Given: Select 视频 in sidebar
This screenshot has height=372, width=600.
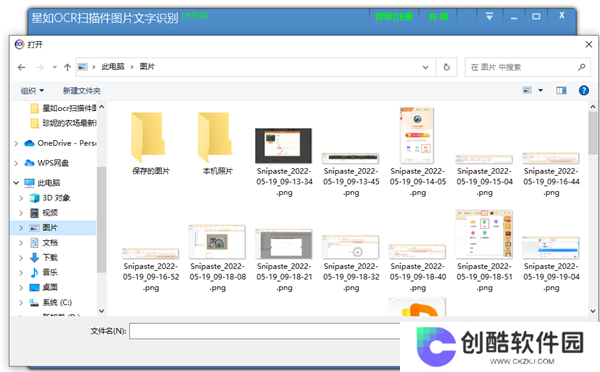Looking at the screenshot, I should (x=44, y=213).
